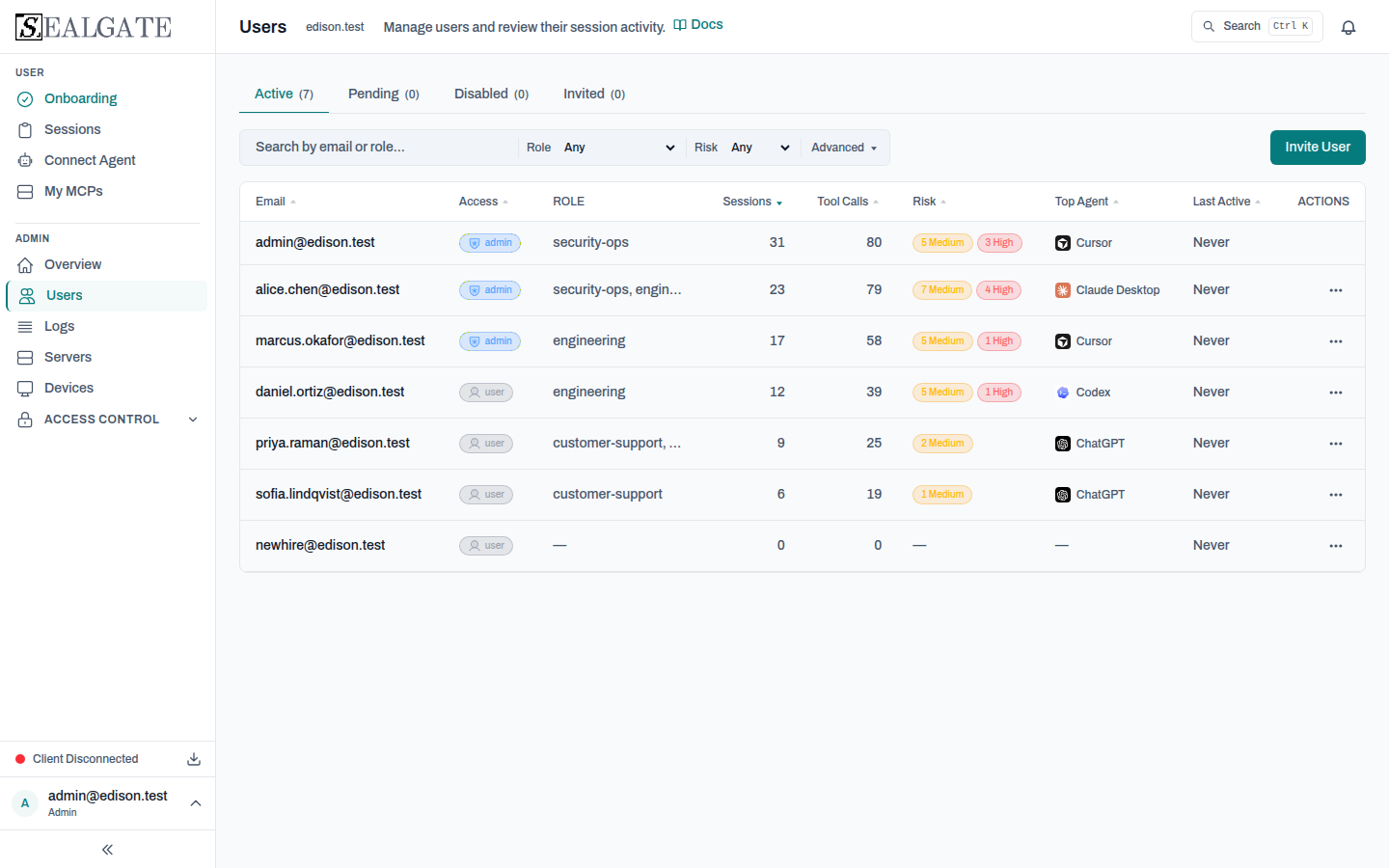Click the Claude Desktop agent icon
The image size is (1389, 868).
[x=1062, y=290]
